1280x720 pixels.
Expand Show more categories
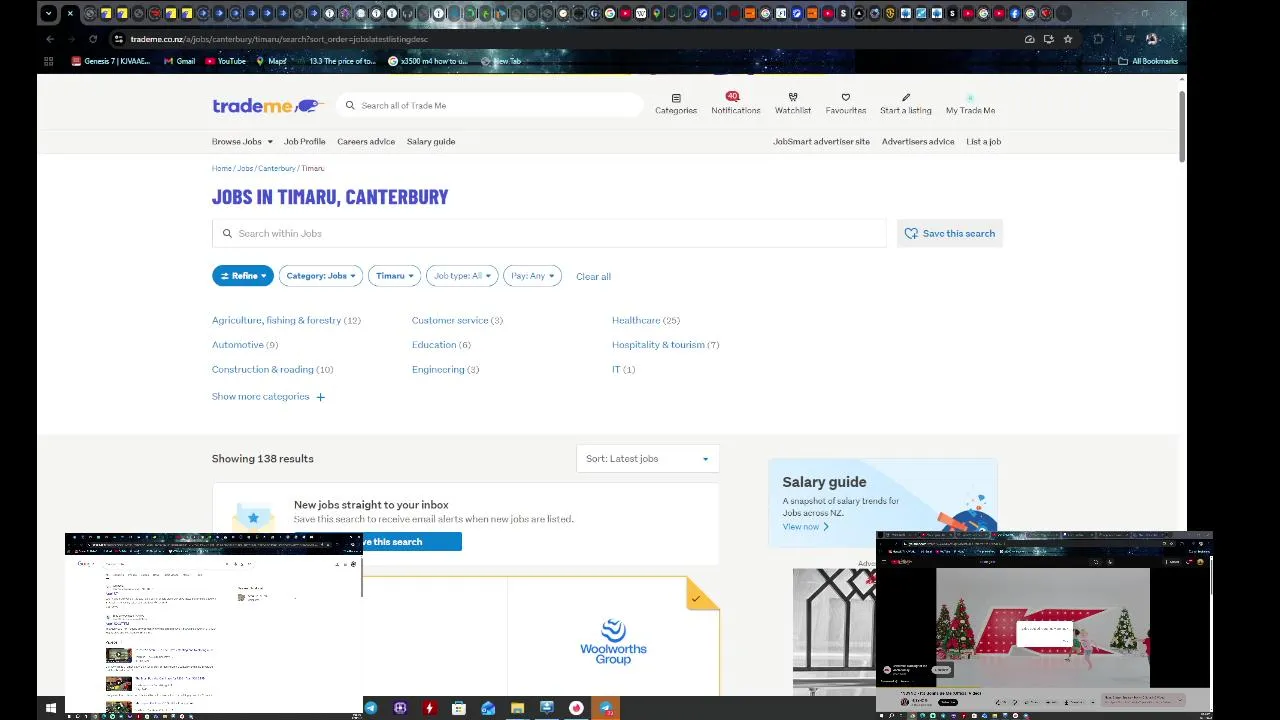[268, 397]
